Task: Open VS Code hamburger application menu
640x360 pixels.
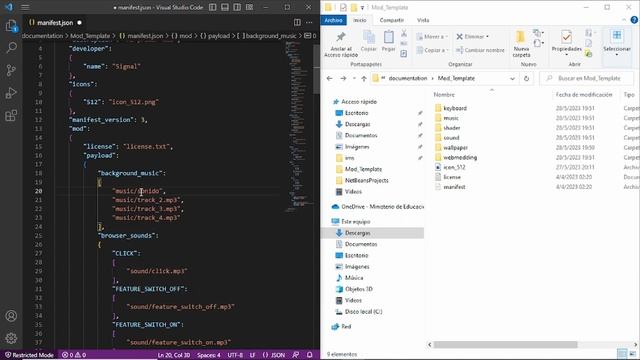Action: [25, 7]
